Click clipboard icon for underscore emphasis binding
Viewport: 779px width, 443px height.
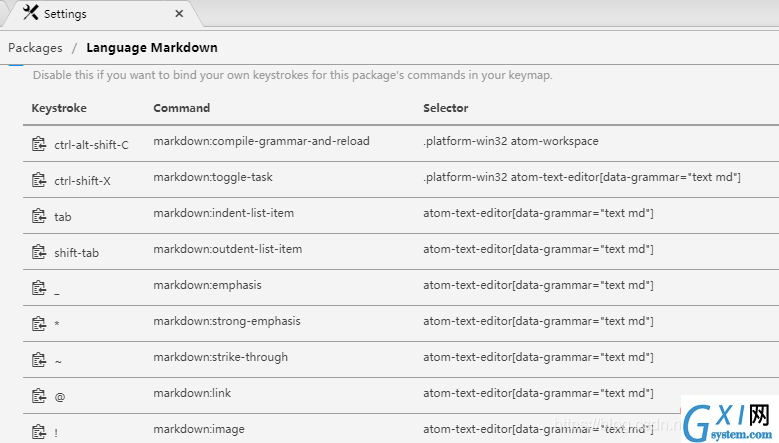[x=39, y=288]
